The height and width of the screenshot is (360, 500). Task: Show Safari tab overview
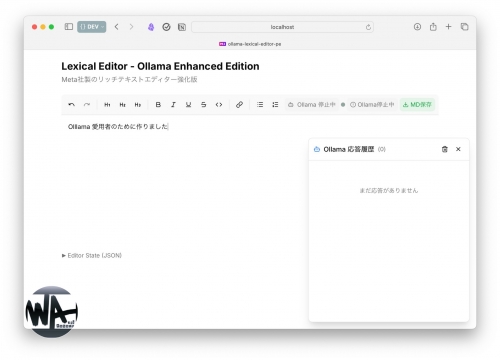click(464, 27)
